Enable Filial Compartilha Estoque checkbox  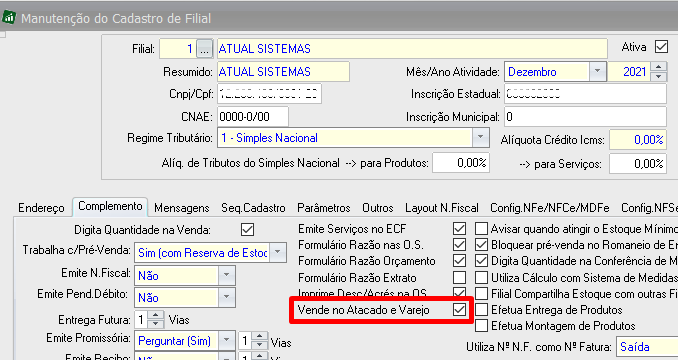click(x=481, y=293)
